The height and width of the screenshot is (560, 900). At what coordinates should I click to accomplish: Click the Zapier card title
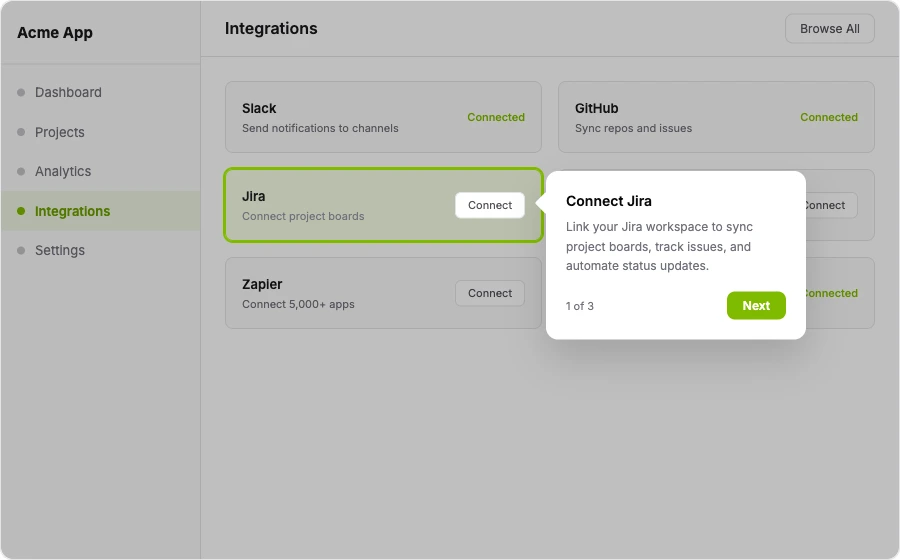262,285
